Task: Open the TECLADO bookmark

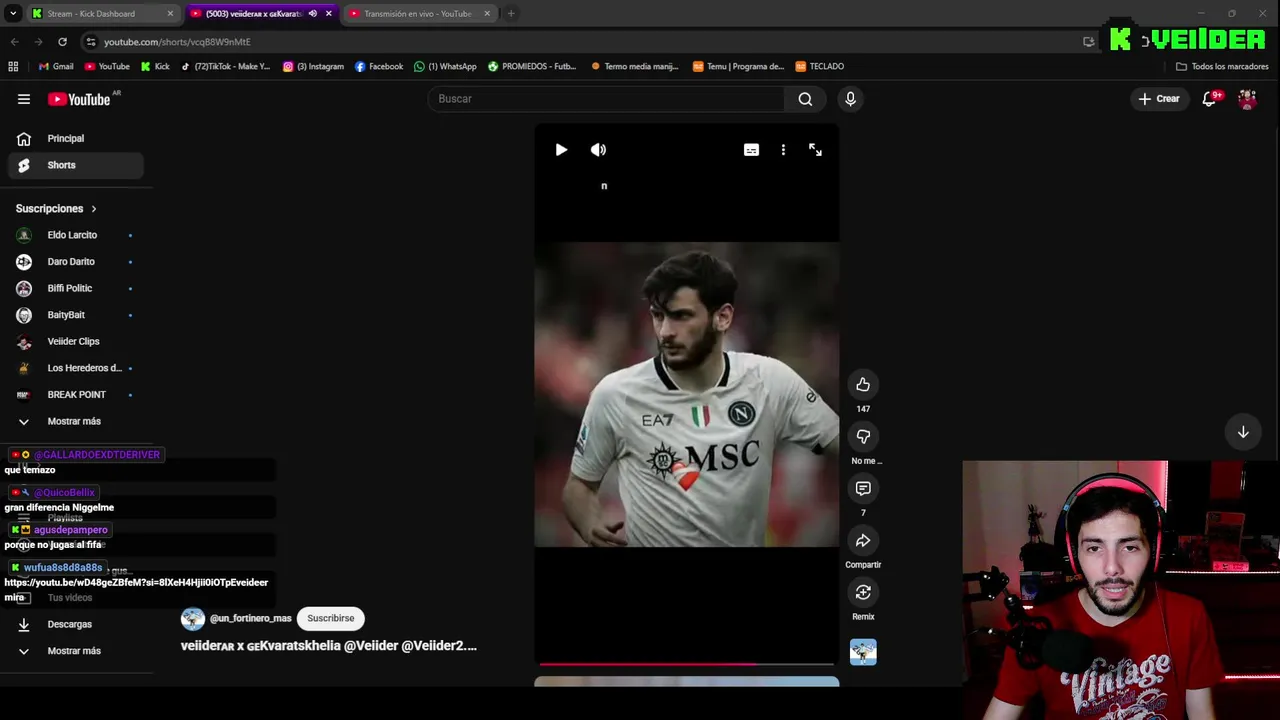Action: pos(820,67)
